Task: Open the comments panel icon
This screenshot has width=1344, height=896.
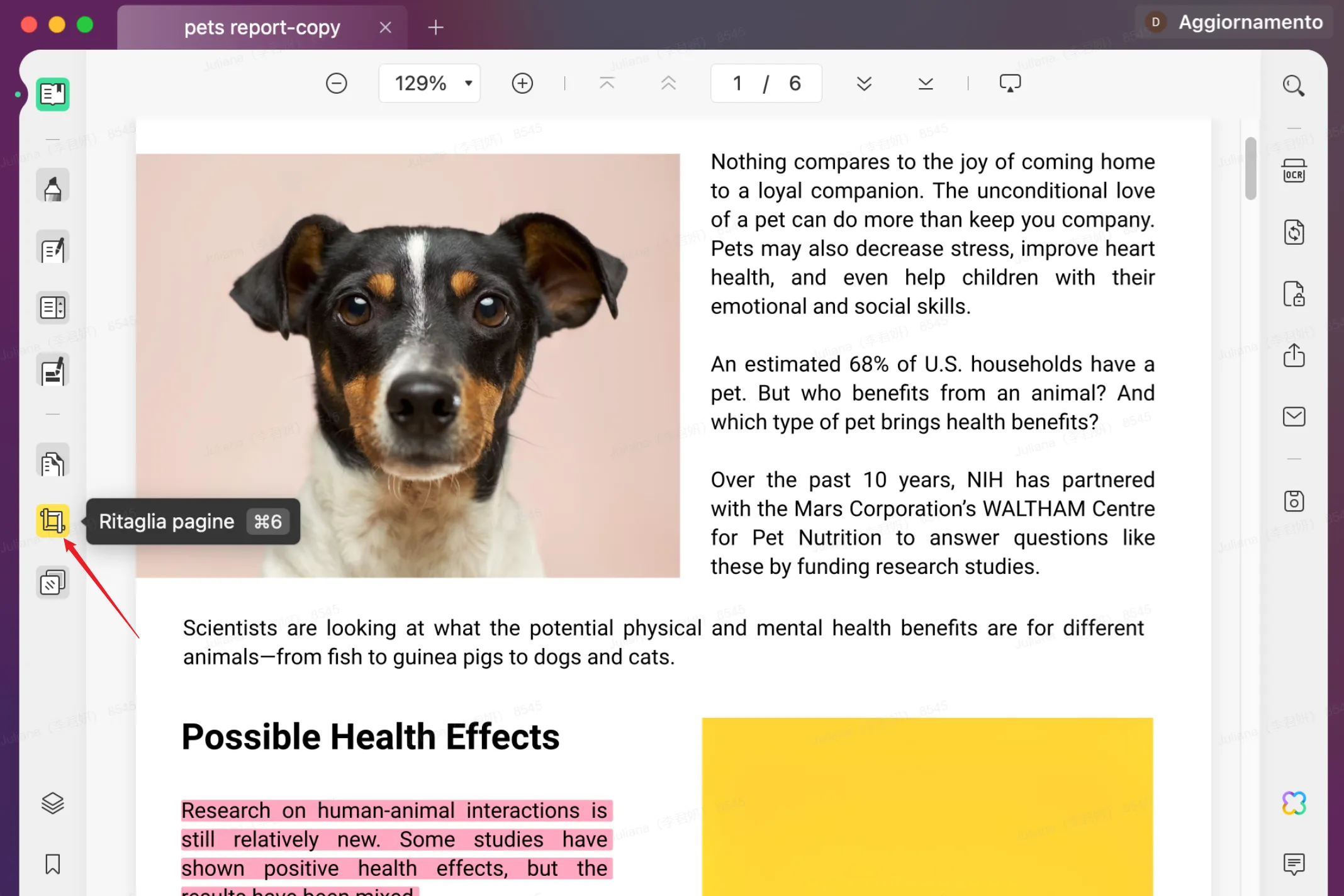Action: 1294,864
